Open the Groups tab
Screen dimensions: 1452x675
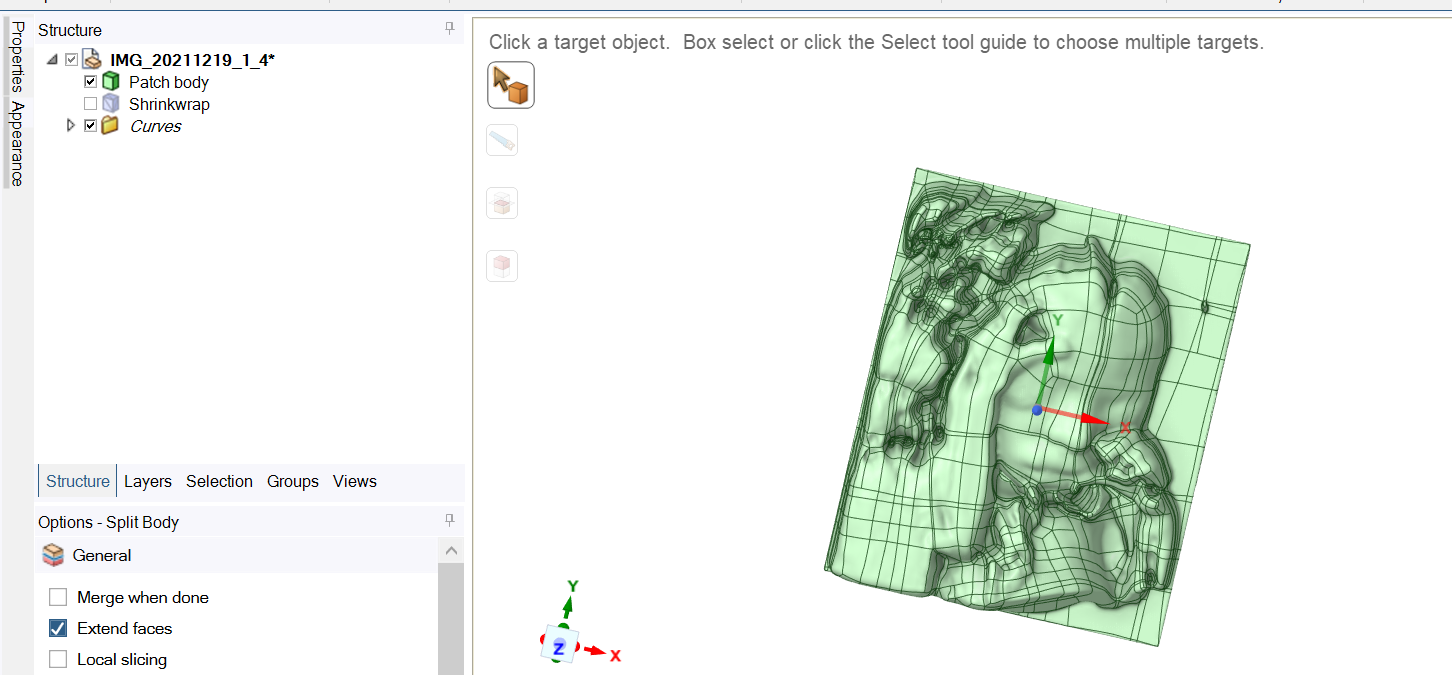(293, 481)
